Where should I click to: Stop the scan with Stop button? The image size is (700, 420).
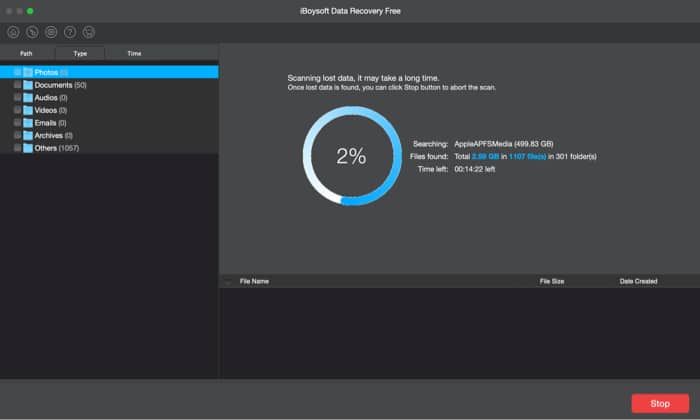click(660, 403)
